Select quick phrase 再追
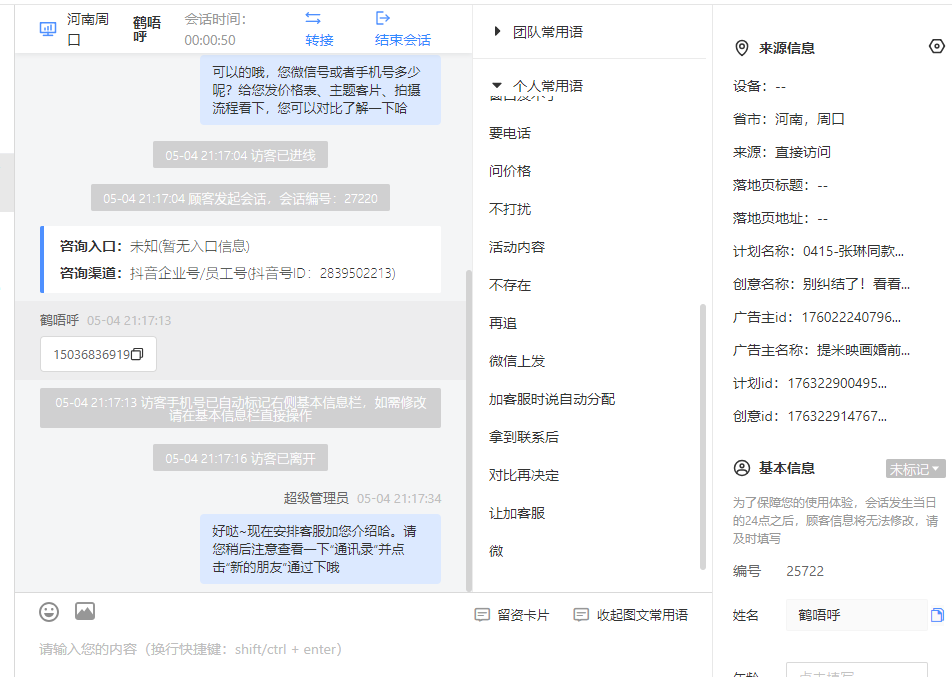Screen dimensions: 952x677 tap(503, 323)
